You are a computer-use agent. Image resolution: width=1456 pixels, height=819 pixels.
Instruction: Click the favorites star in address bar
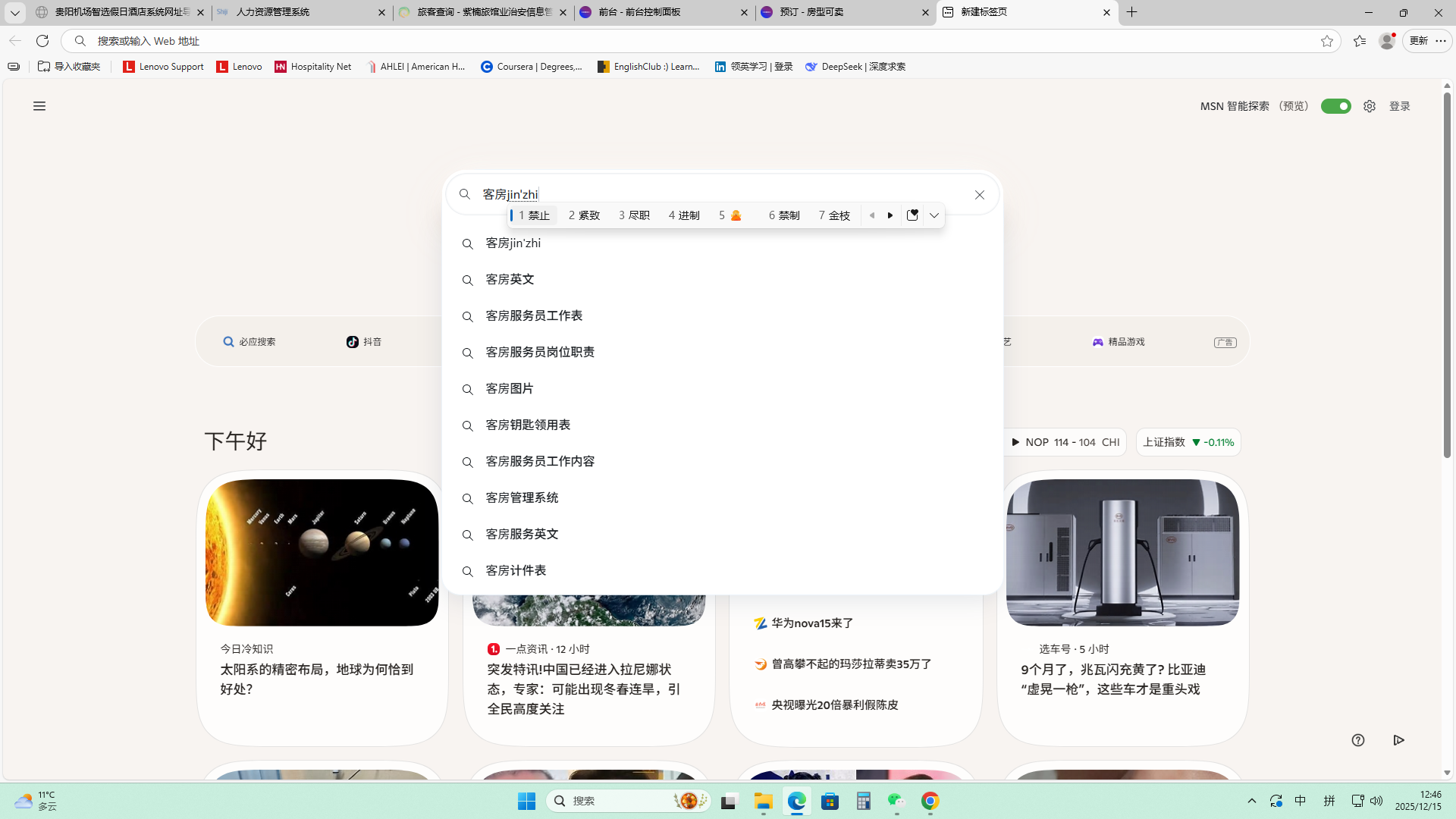click(x=1326, y=41)
